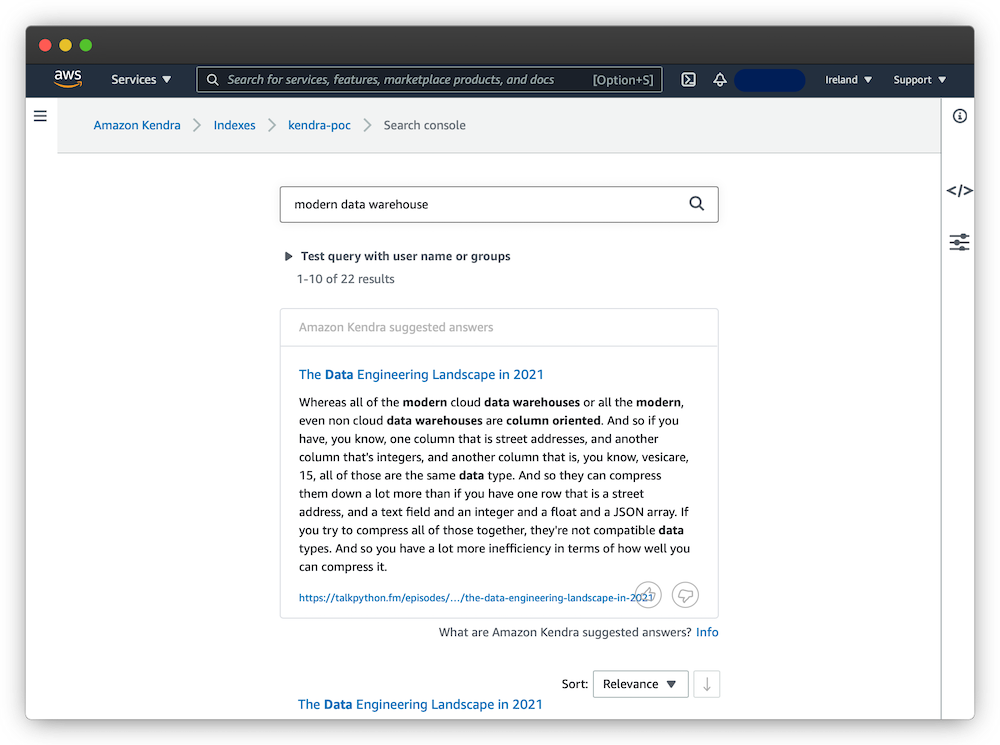Open Info link about suggested answers
Image resolution: width=1000 pixels, height=745 pixels.
pyautogui.click(x=707, y=632)
